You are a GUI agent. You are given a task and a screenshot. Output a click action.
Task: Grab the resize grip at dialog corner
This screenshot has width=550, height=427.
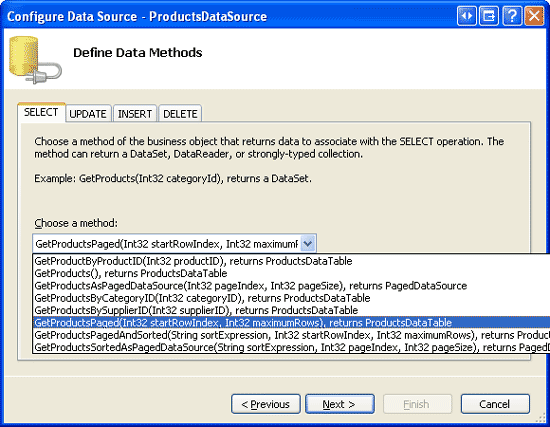click(542, 417)
